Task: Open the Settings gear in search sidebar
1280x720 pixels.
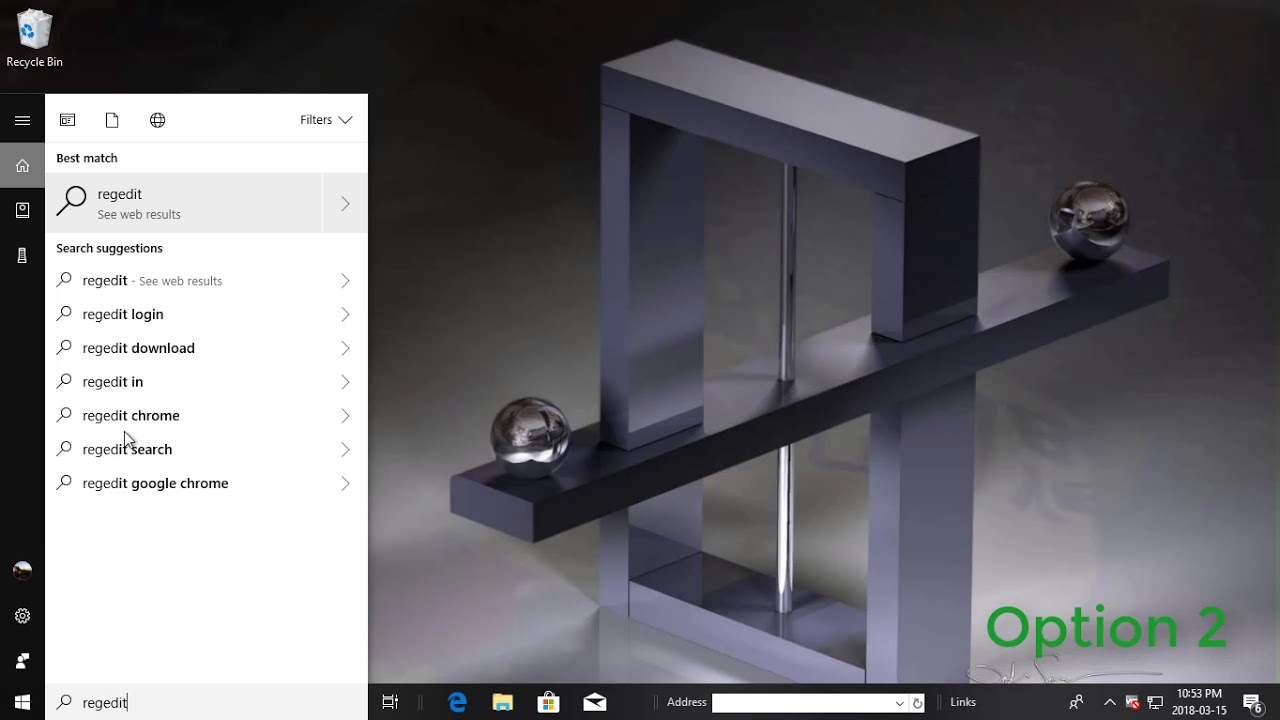Action: 22,616
